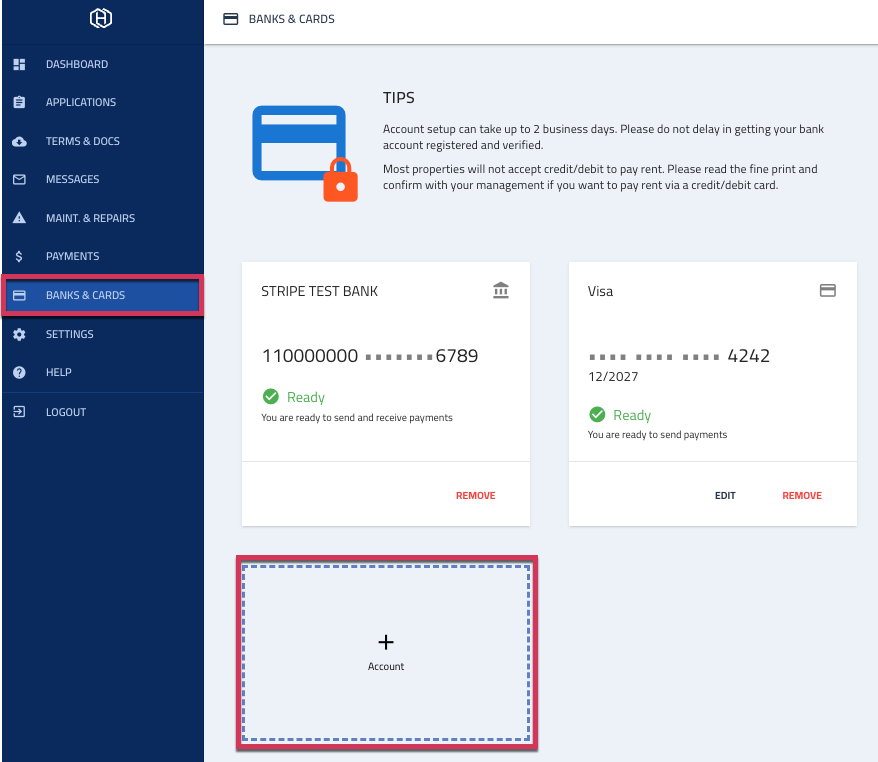Click the green Ready checkmark on the Visa card
Image resolution: width=878 pixels, height=762 pixels.
point(597,414)
